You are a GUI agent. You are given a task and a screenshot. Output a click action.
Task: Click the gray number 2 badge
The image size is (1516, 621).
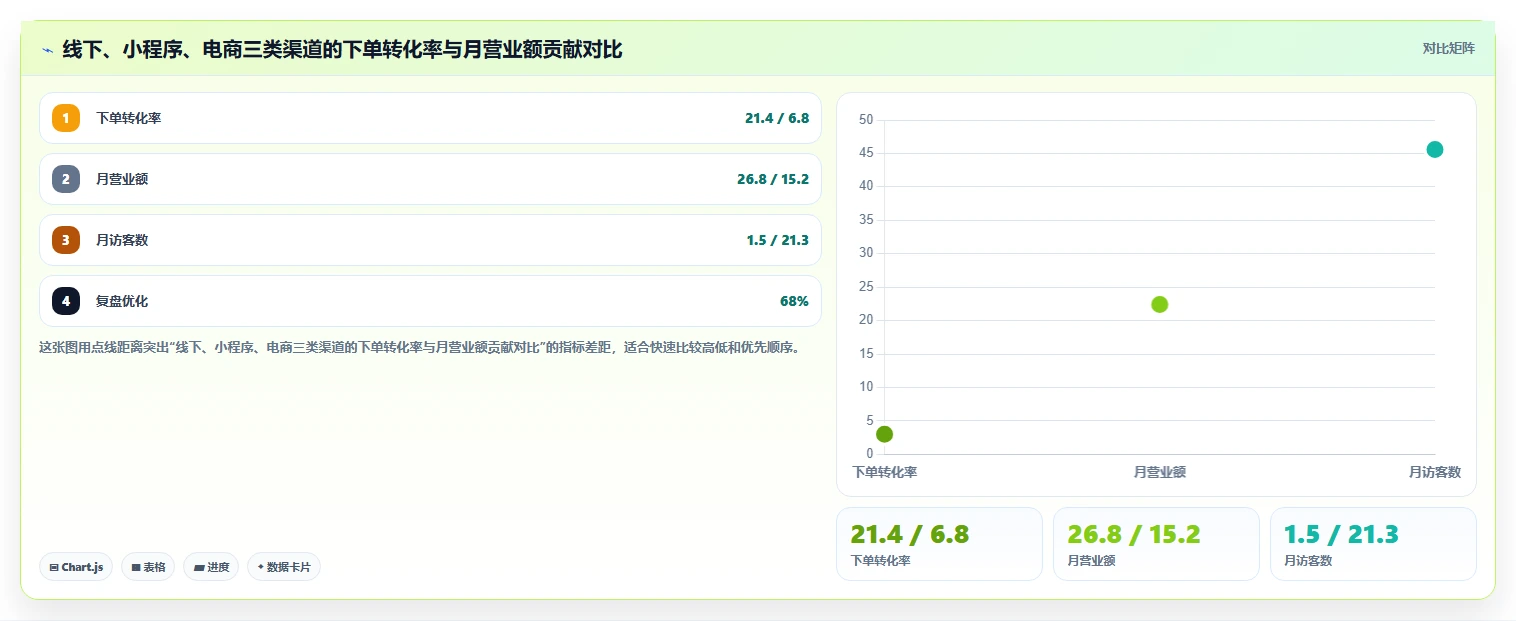66,179
